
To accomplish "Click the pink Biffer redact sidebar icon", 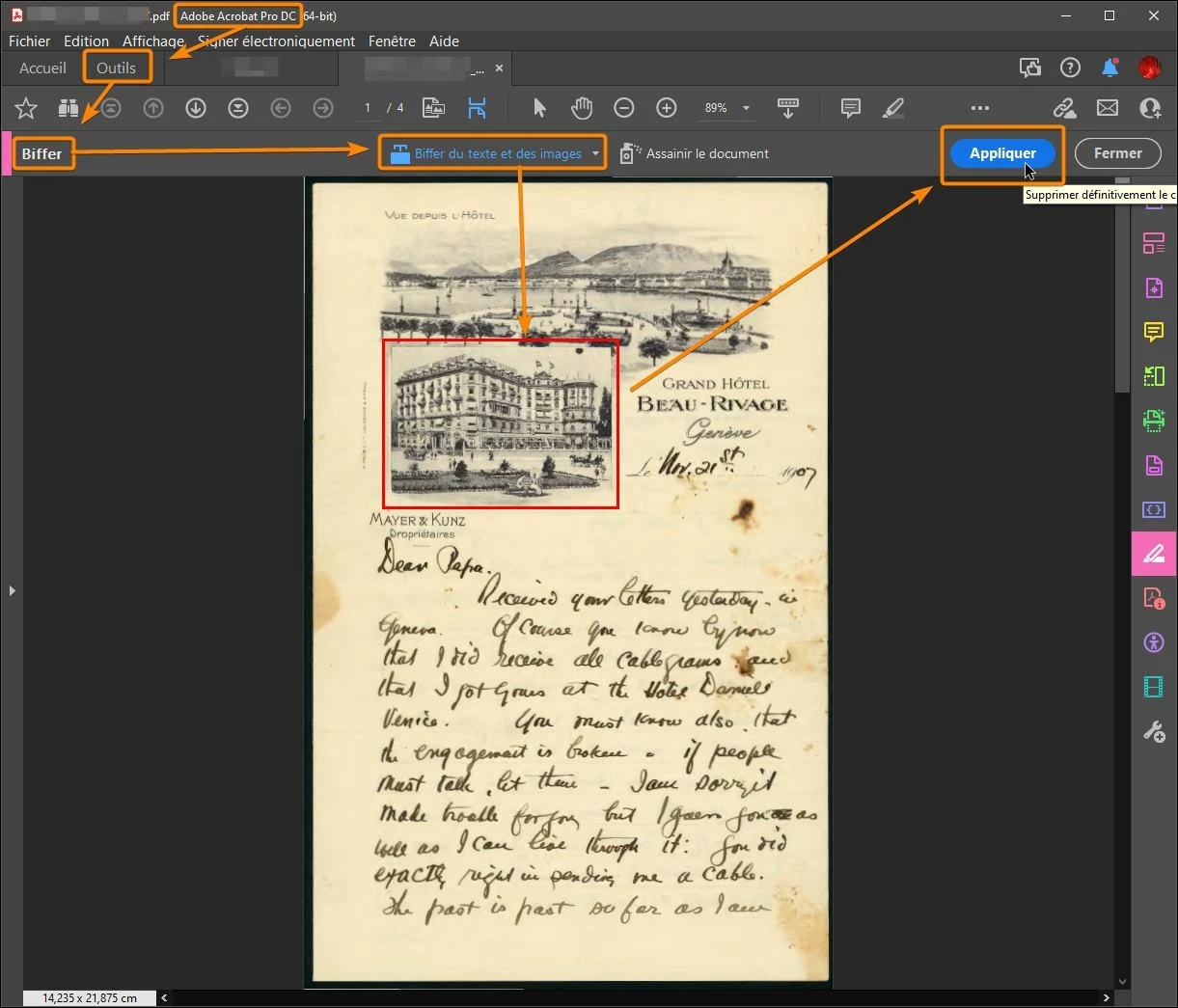I will [1154, 554].
